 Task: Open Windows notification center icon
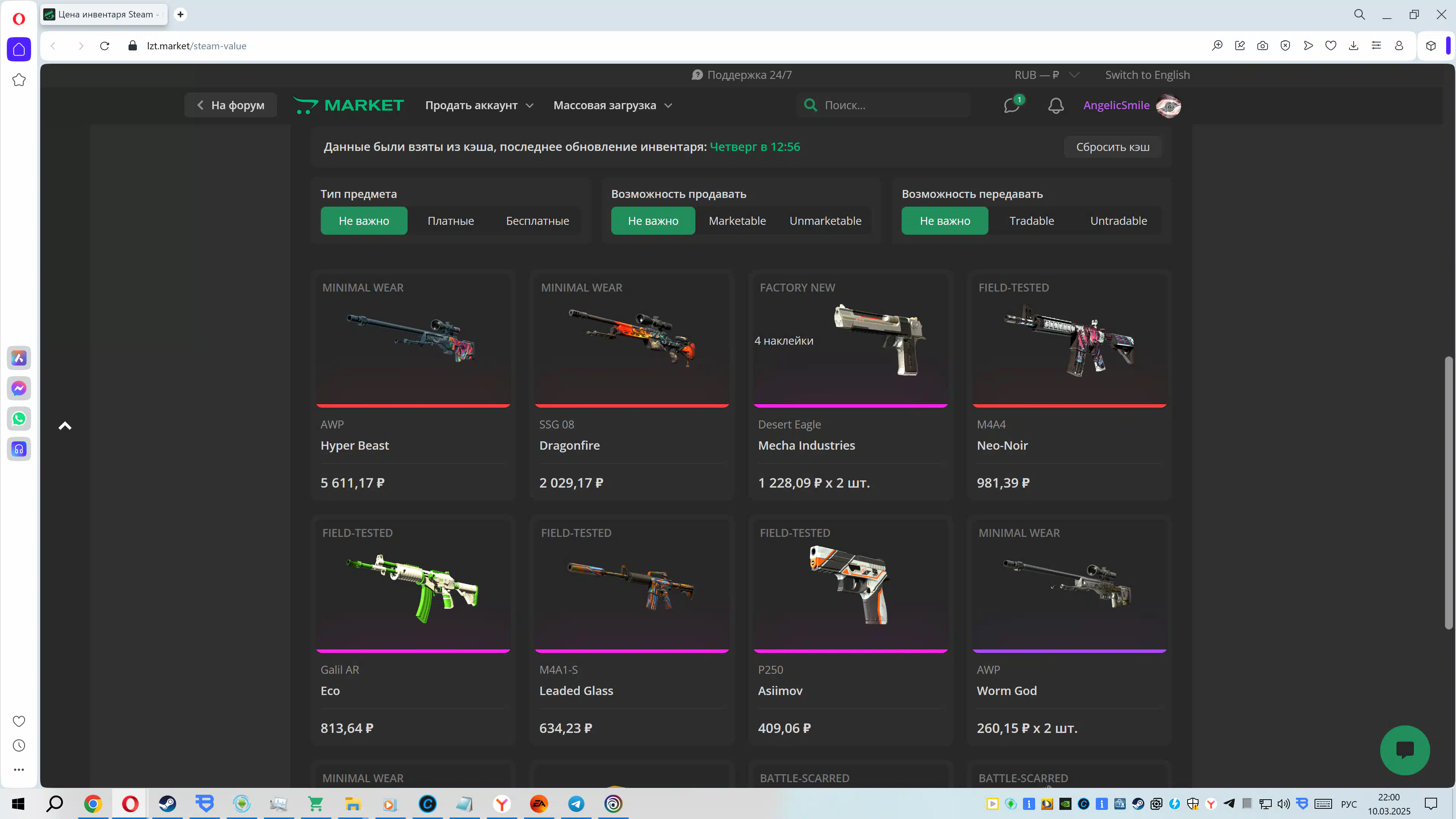point(1431,804)
